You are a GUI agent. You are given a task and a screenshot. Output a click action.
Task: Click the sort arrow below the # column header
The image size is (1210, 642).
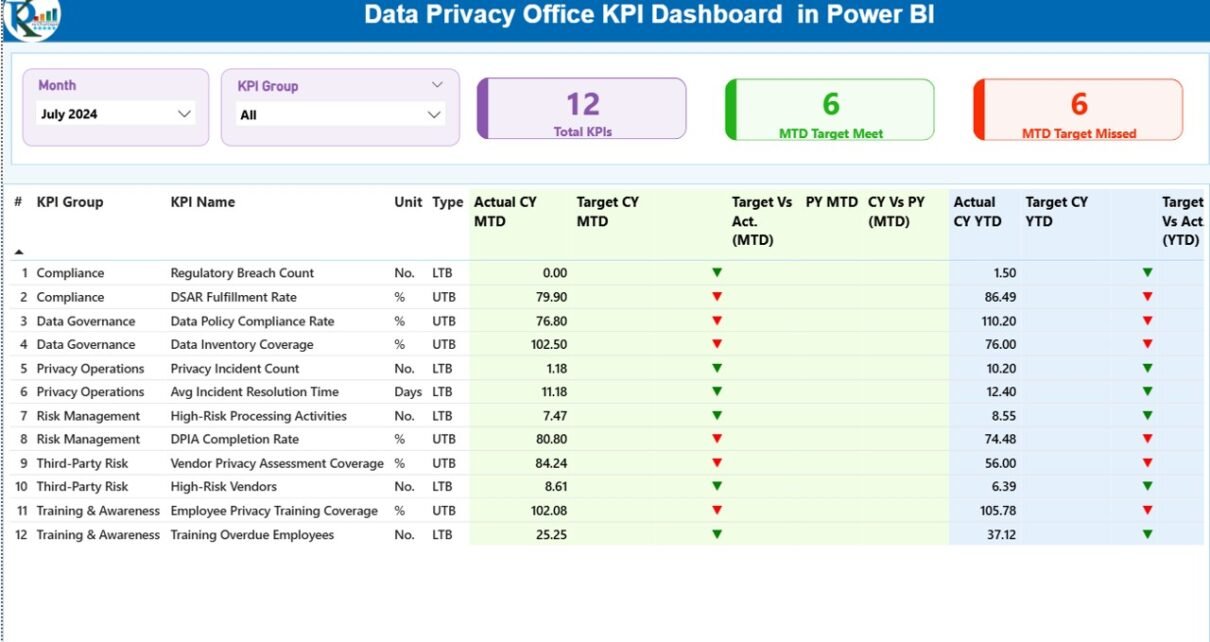coord(18,252)
